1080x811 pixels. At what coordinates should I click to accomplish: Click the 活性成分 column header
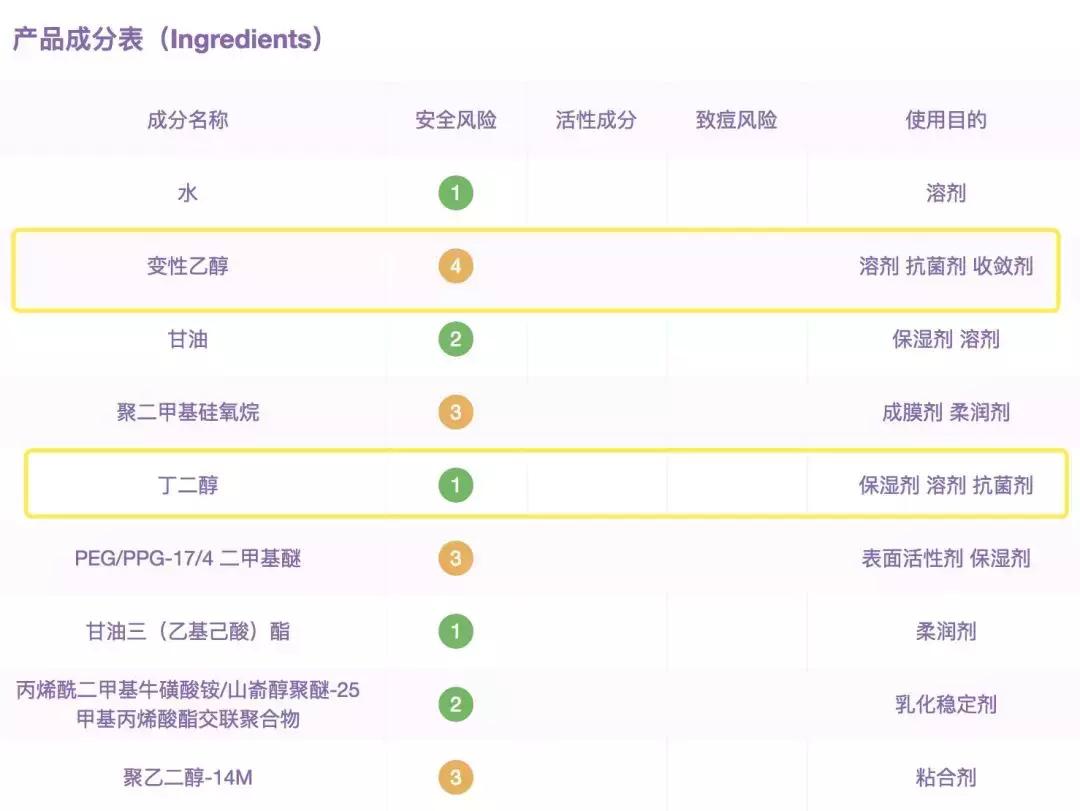(x=596, y=120)
